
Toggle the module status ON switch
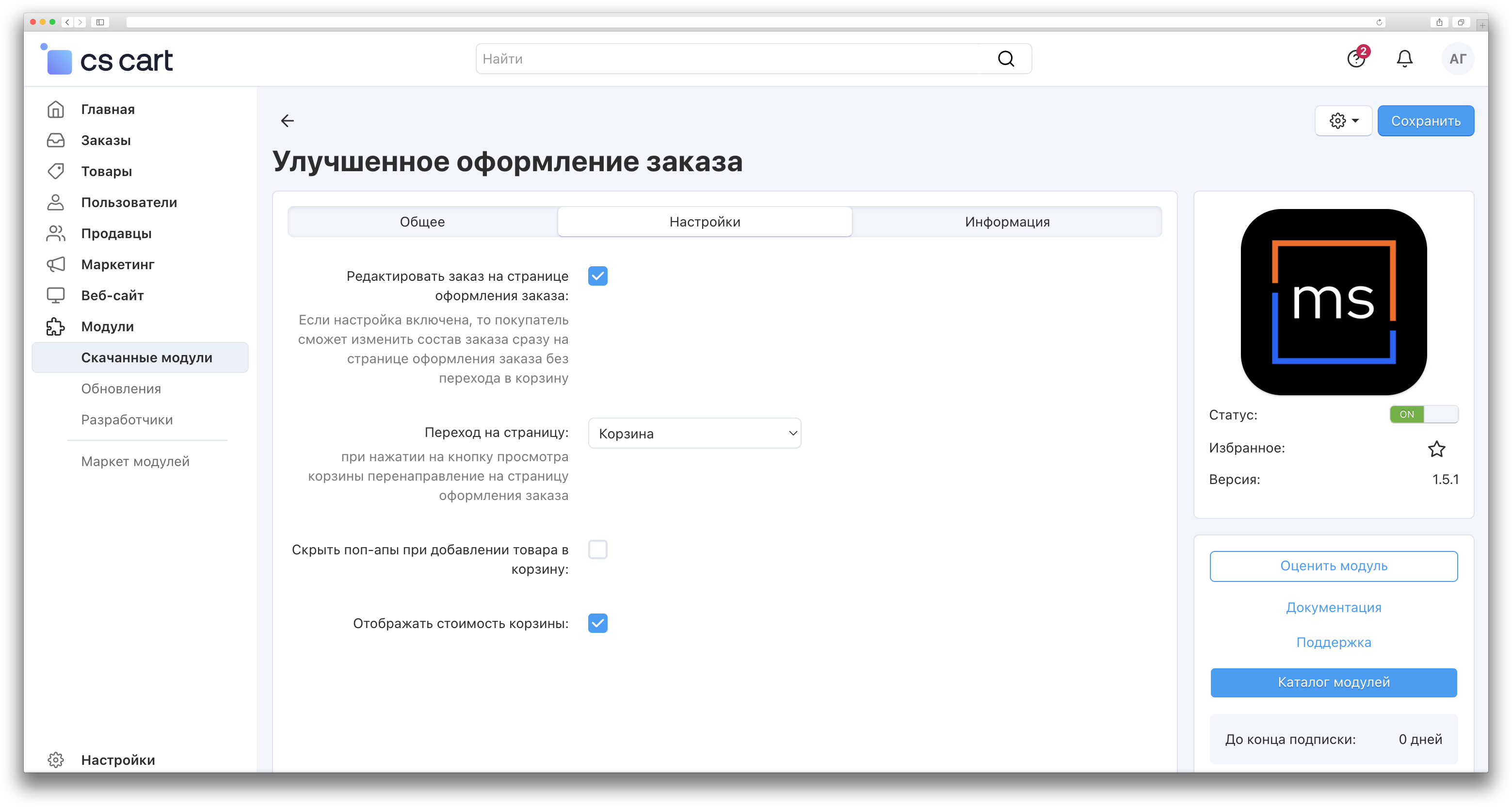(1423, 414)
